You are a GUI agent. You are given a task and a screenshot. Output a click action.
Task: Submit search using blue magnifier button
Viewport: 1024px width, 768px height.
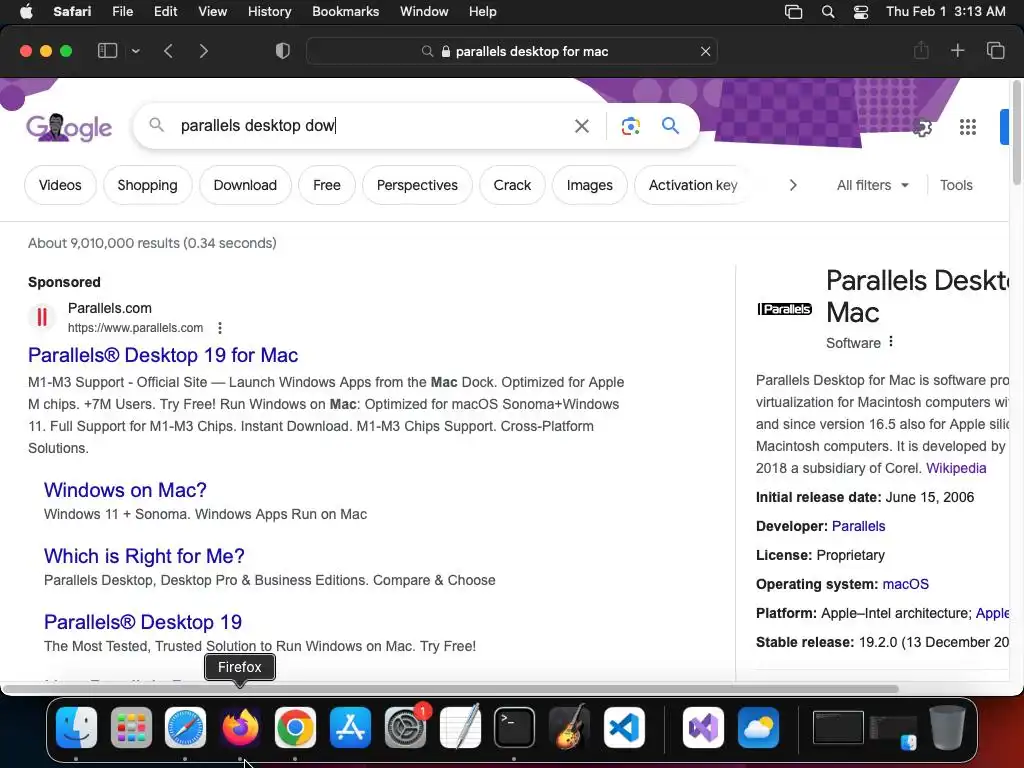pos(670,125)
